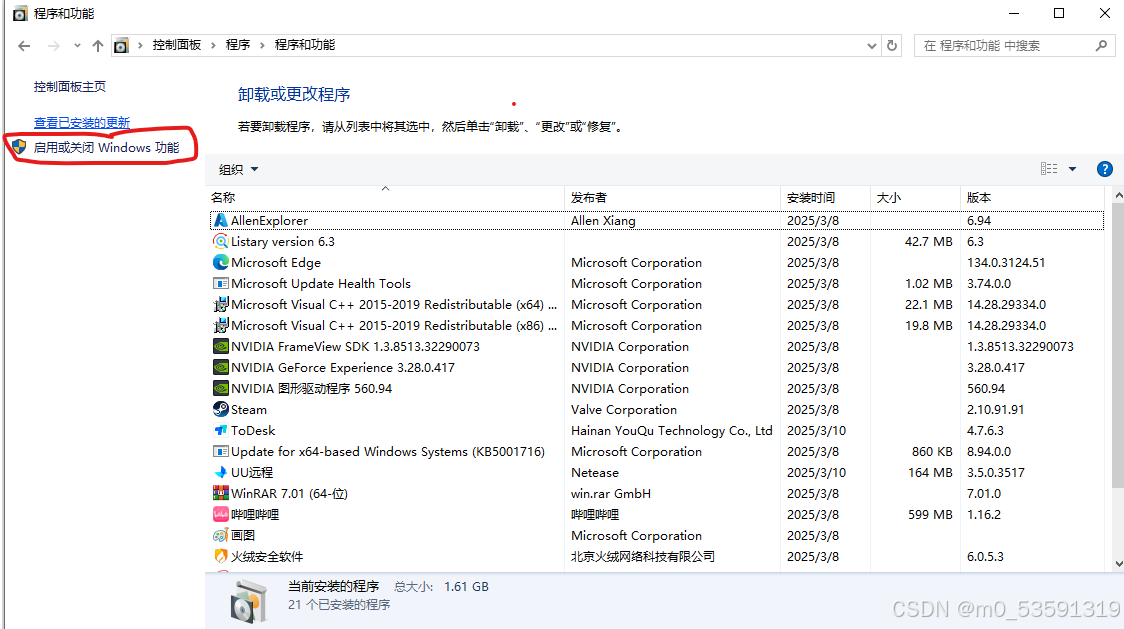
Task: Click Valve Corporation publisher cell
Action: pyautogui.click(x=624, y=410)
